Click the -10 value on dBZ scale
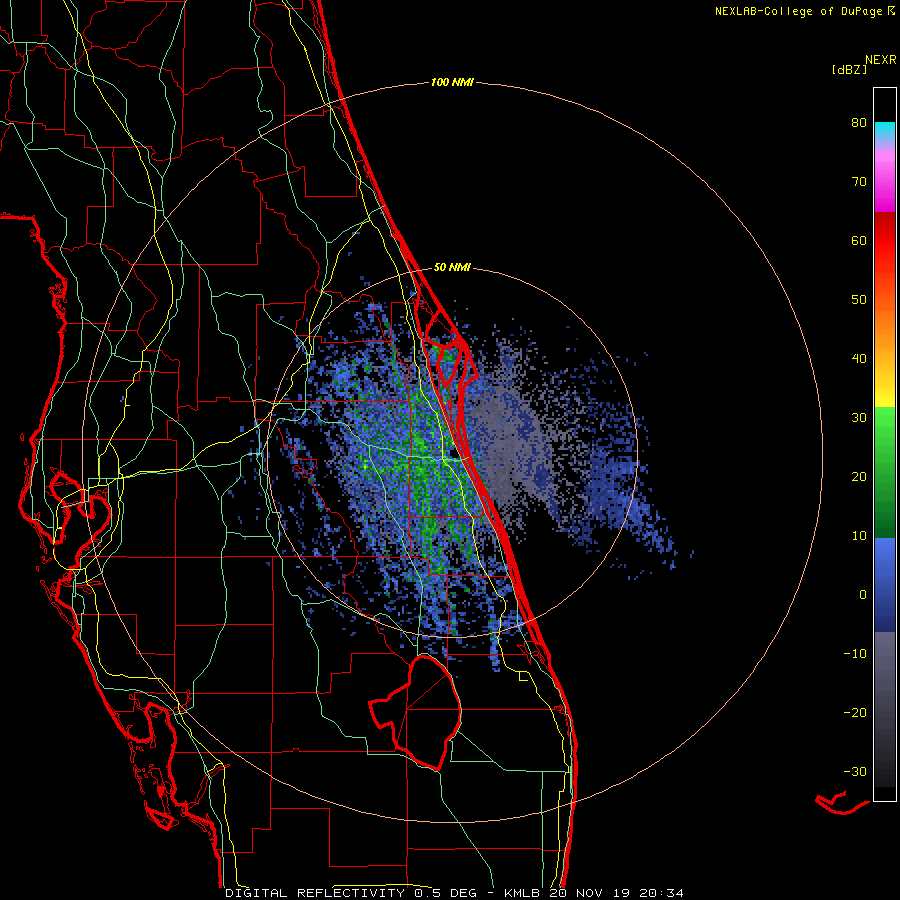The width and height of the screenshot is (900, 900). click(855, 654)
